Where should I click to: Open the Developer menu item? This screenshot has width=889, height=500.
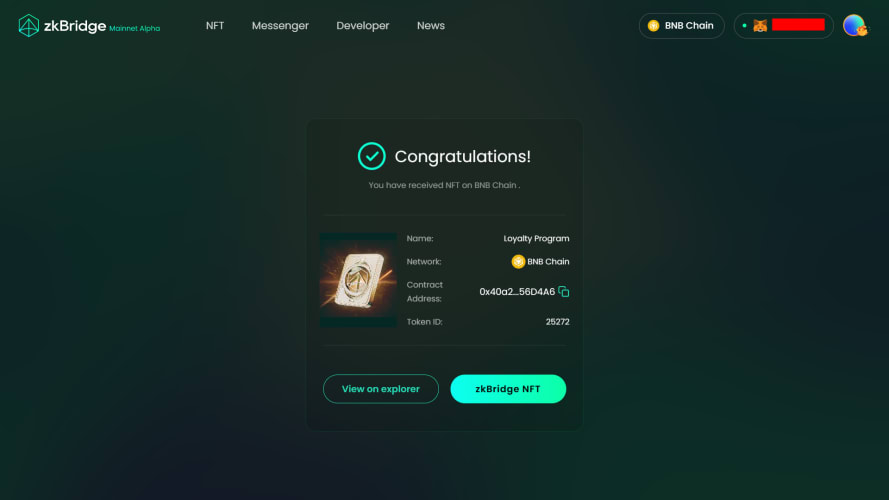pyautogui.click(x=363, y=26)
